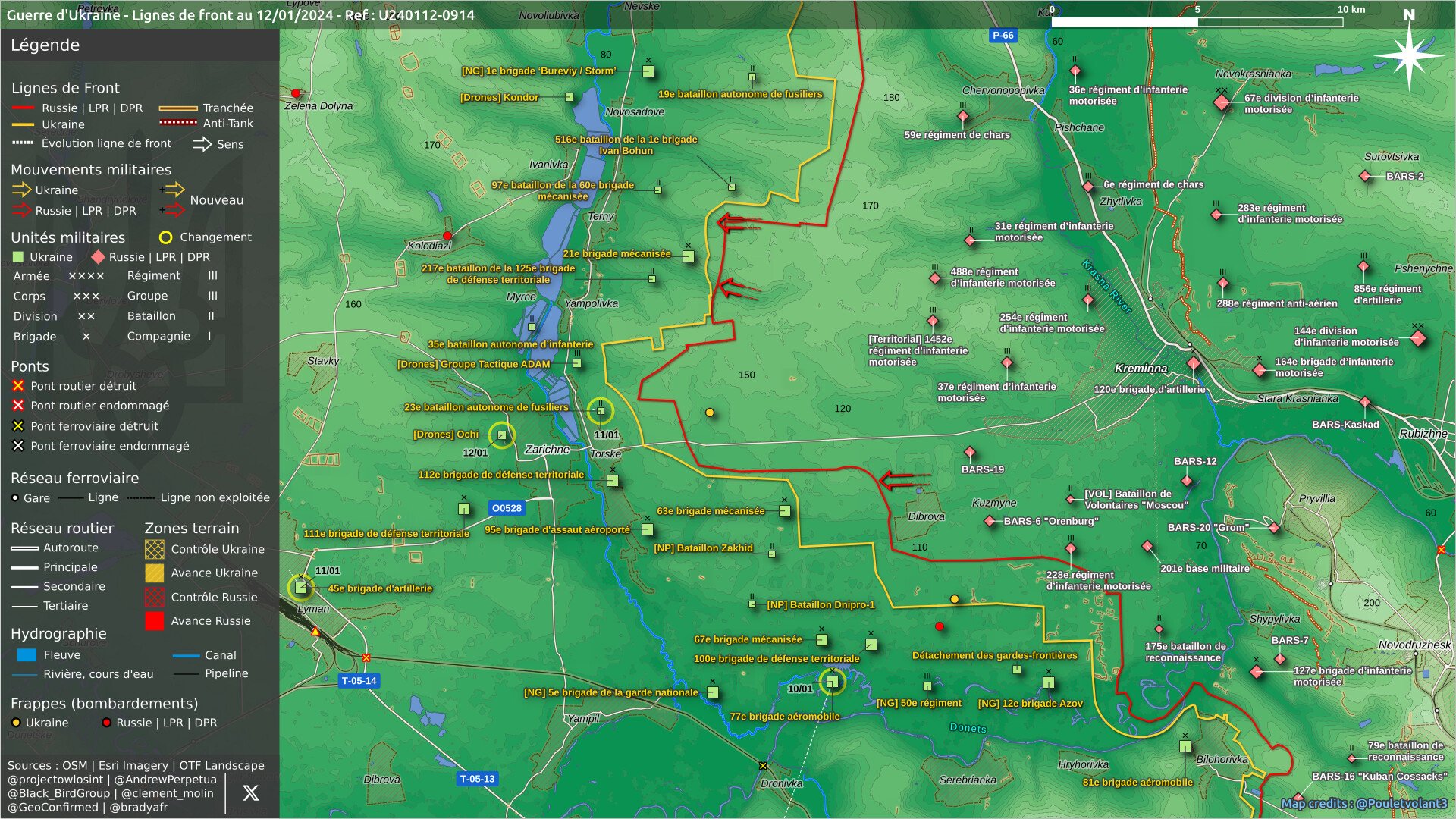1456x819 pixels.
Task: Click the yellow Changement circle in legend
Action: (165, 237)
